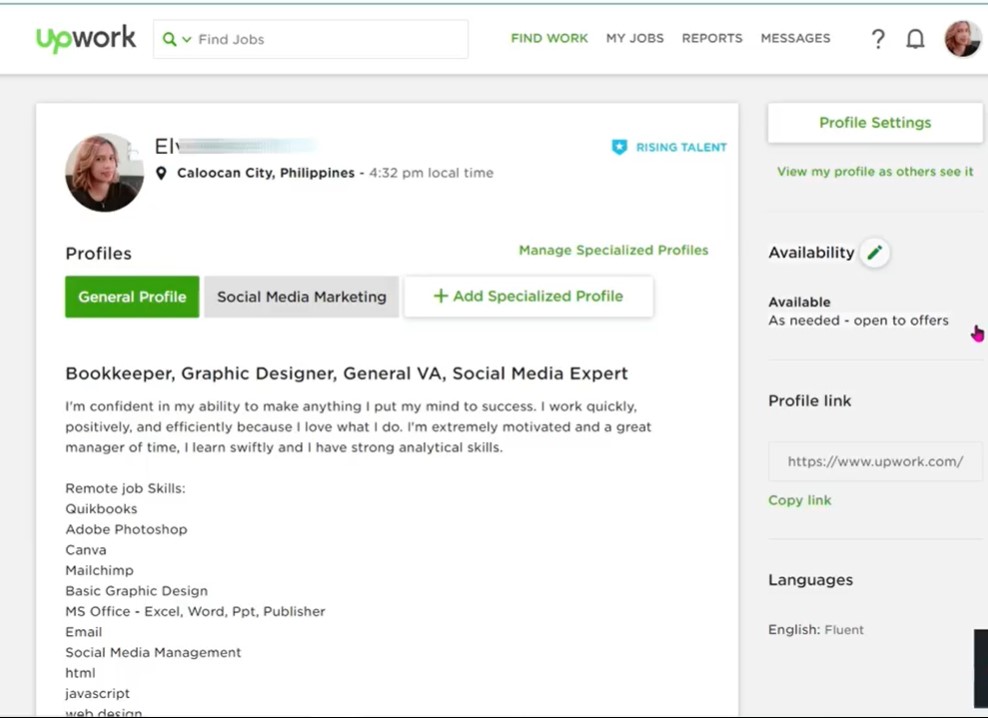Open the help question mark icon

[878, 39]
